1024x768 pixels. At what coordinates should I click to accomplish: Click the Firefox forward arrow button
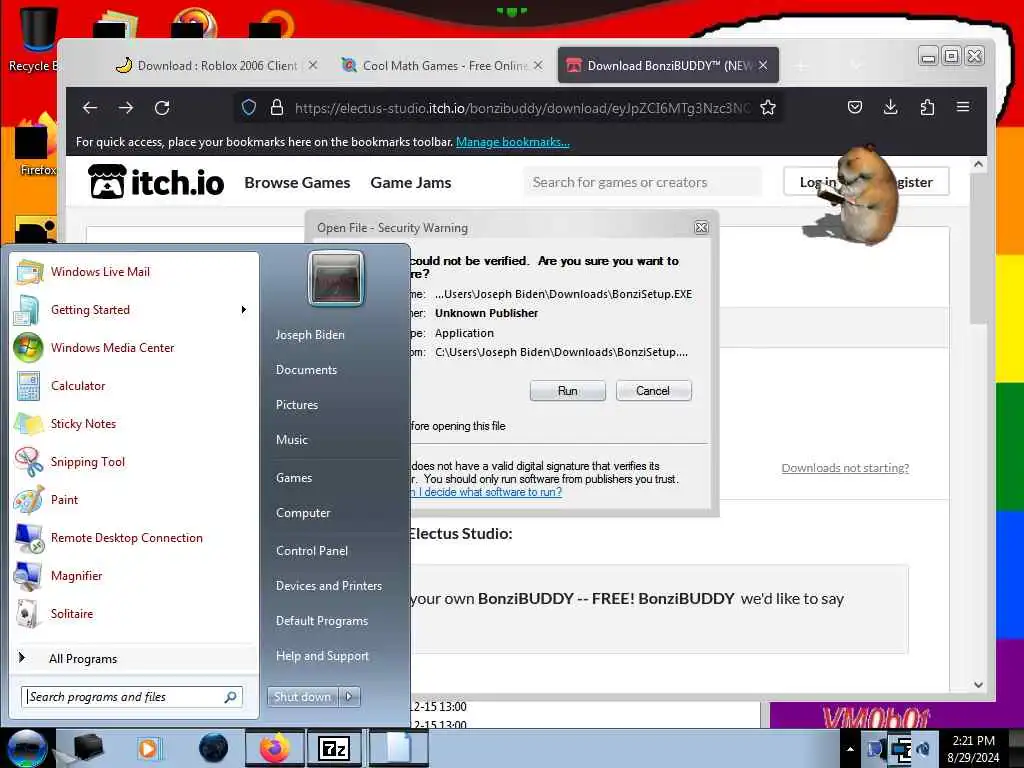(x=126, y=108)
